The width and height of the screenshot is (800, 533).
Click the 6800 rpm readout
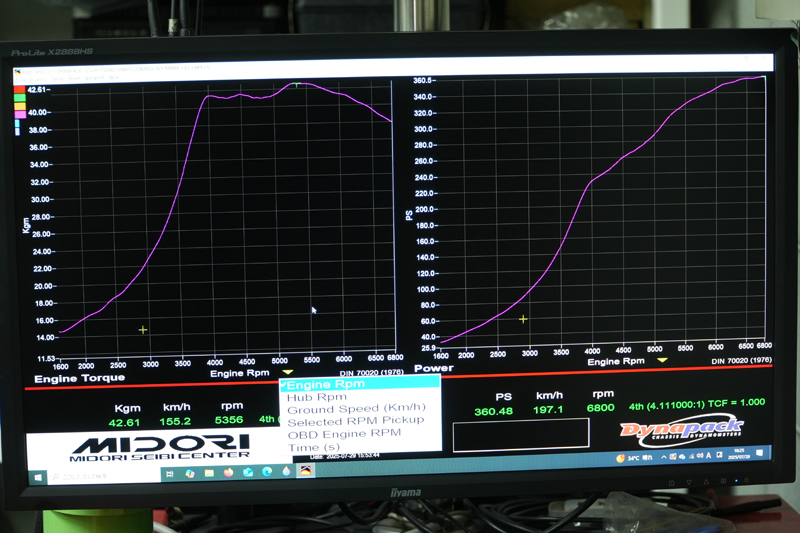[601, 408]
